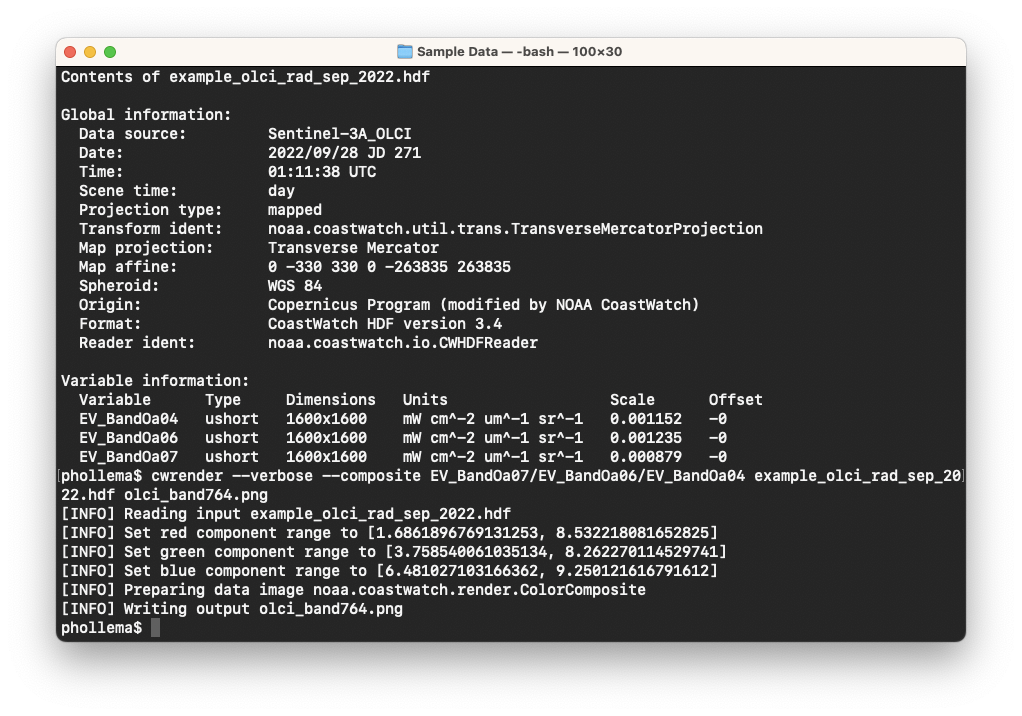1022x716 pixels.
Task: Click the 'Dimensions' column header
Action: [330, 400]
